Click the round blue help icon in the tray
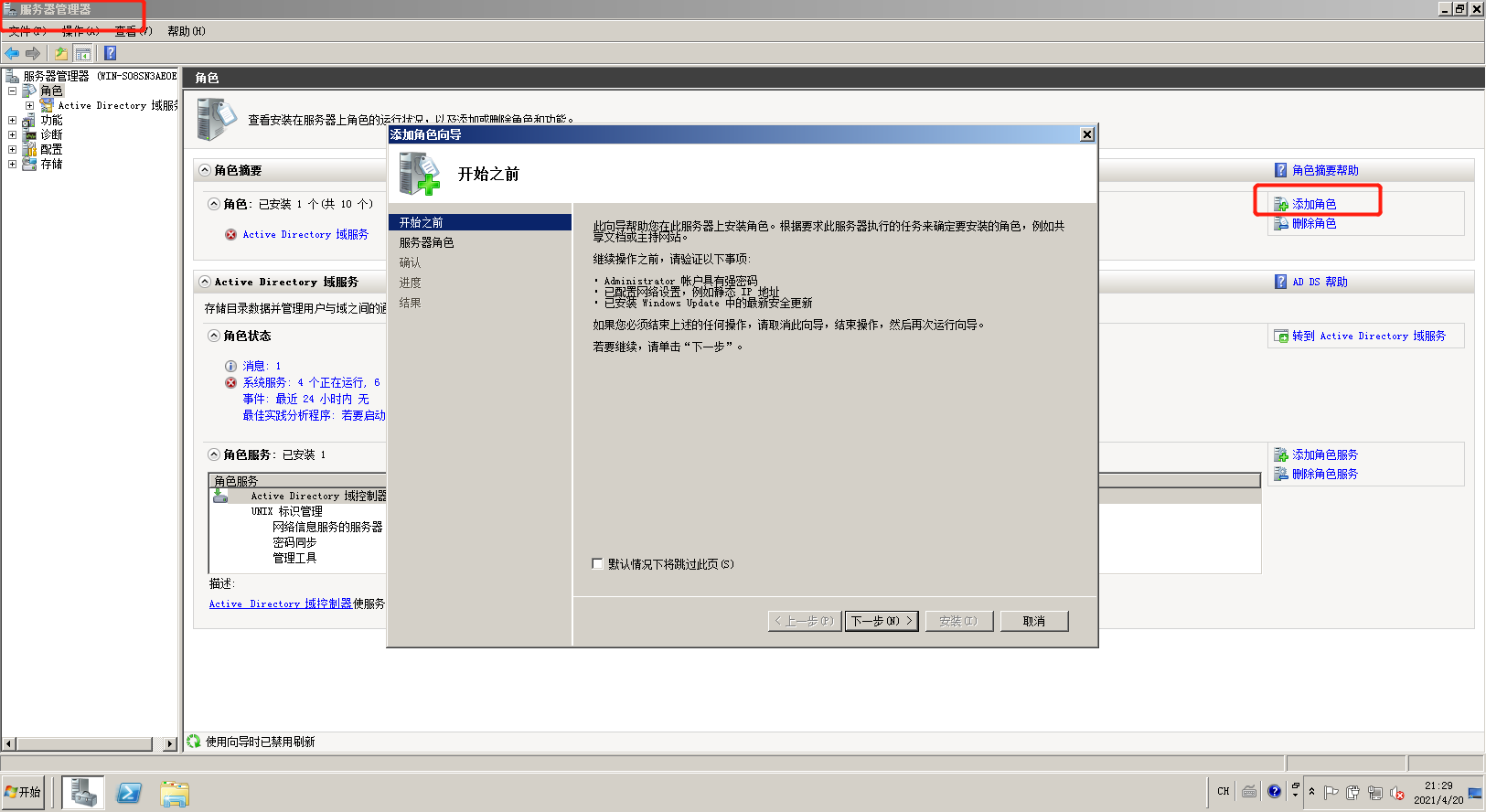 [x=1274, y=792]
